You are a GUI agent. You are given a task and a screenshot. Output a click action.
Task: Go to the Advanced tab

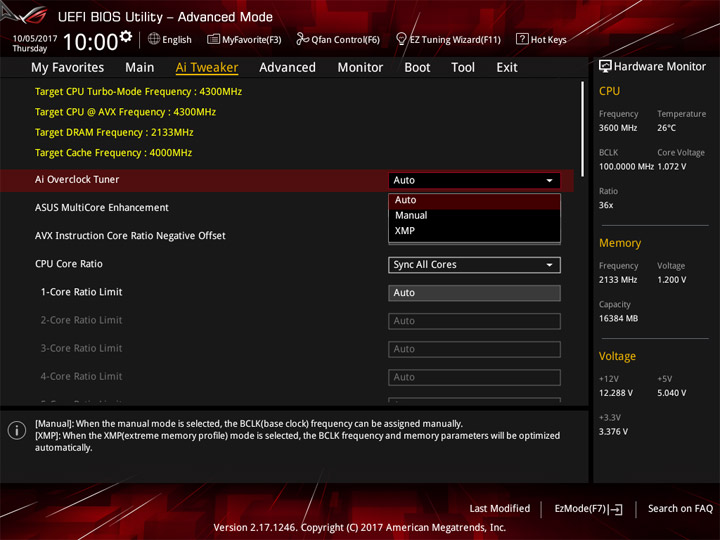[x=287, y=68]
